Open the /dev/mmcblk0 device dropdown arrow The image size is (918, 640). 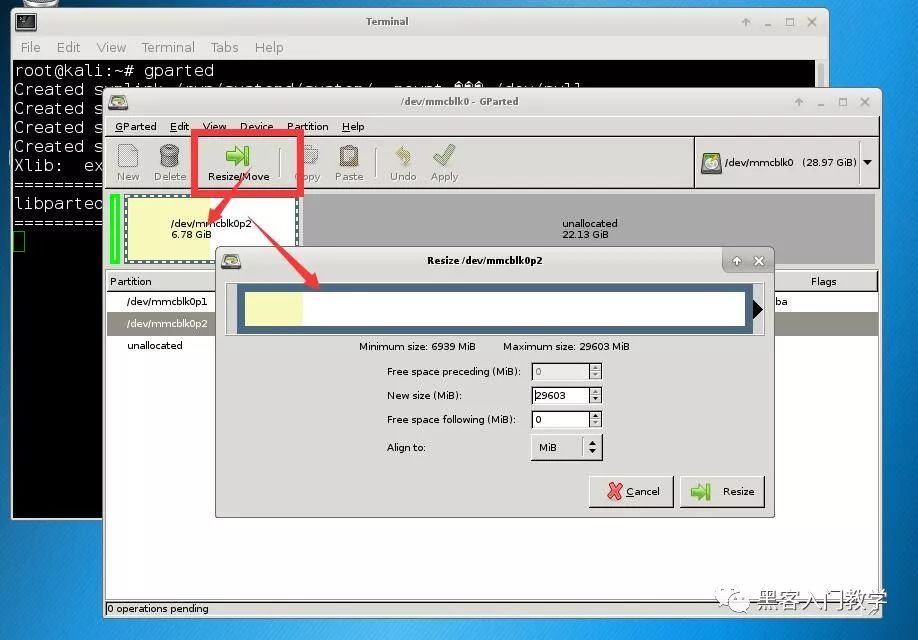click(868, 162)
